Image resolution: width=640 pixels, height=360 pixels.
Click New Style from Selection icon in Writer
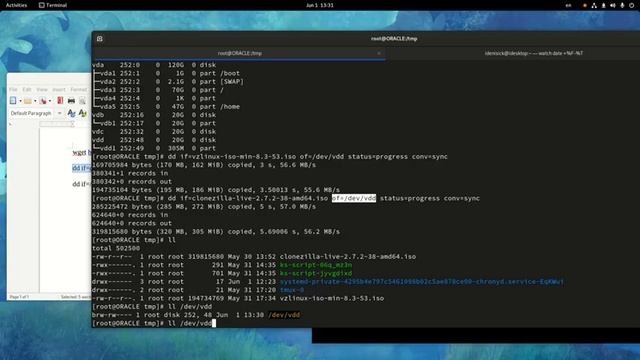83,113
